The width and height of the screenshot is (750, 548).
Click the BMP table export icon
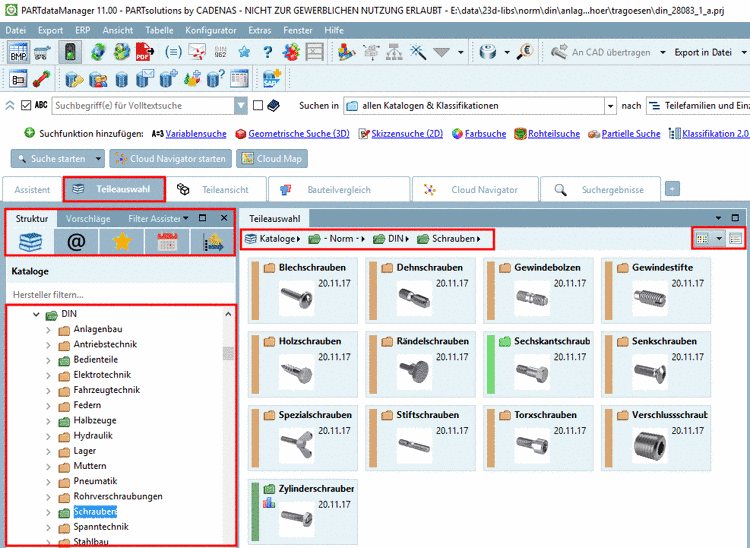click(18, 52)
